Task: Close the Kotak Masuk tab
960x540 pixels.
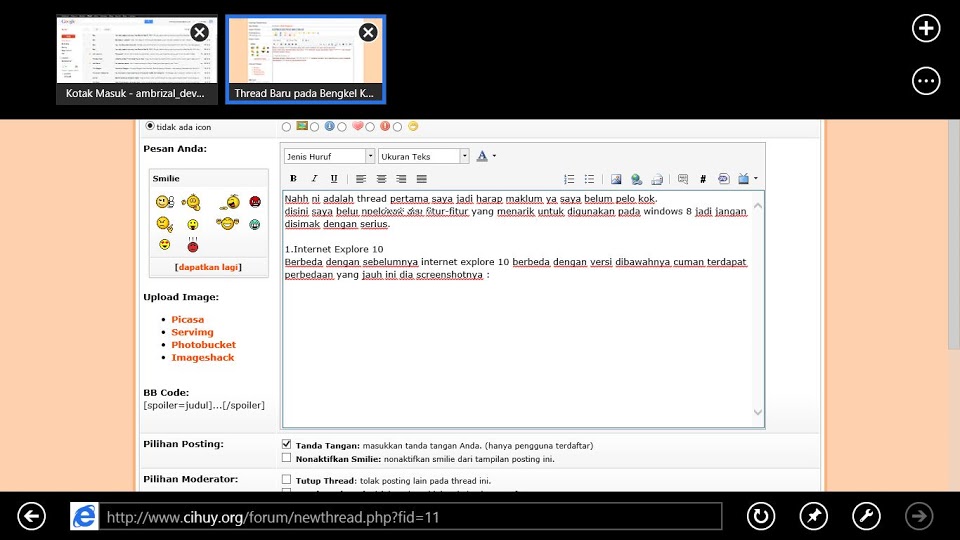Action: [x=200, y=32]
